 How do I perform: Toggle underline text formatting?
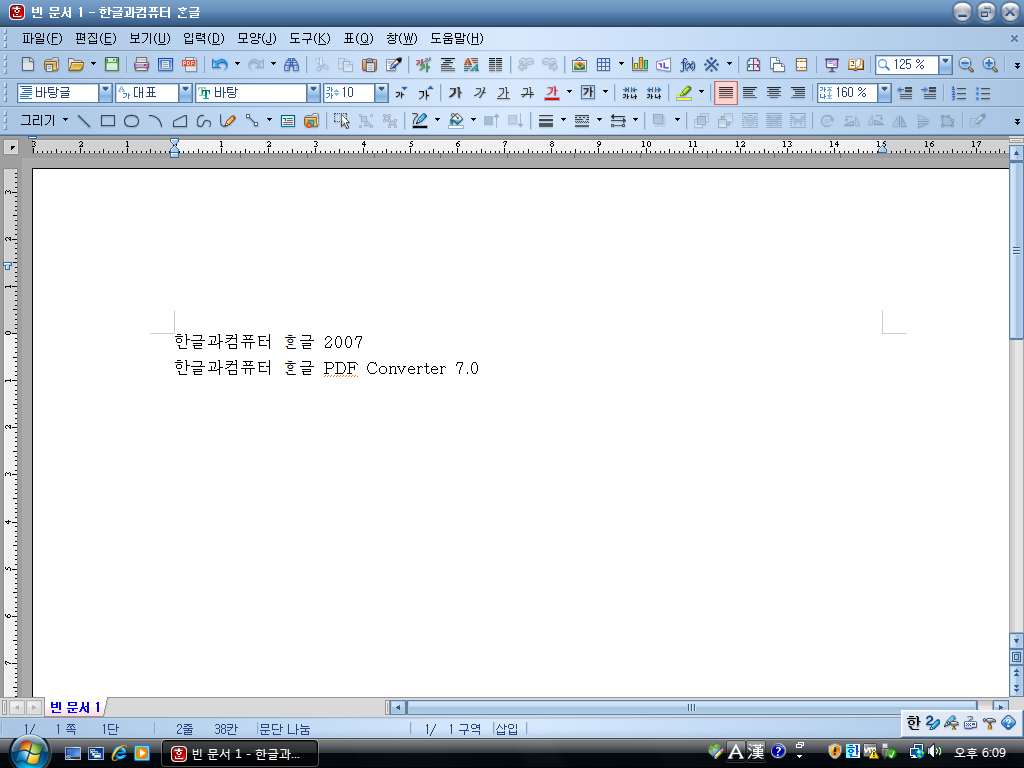tap(503, 93)
